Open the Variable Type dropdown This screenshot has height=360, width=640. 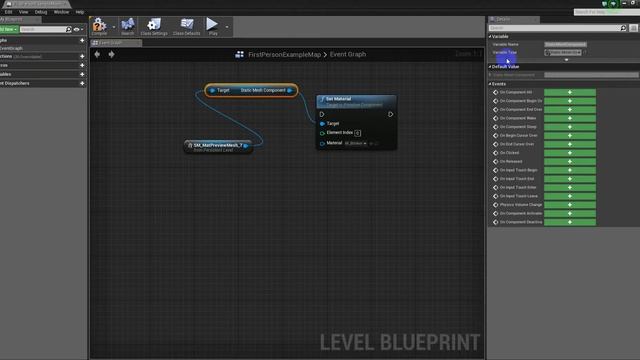click(x=563, y=52)
